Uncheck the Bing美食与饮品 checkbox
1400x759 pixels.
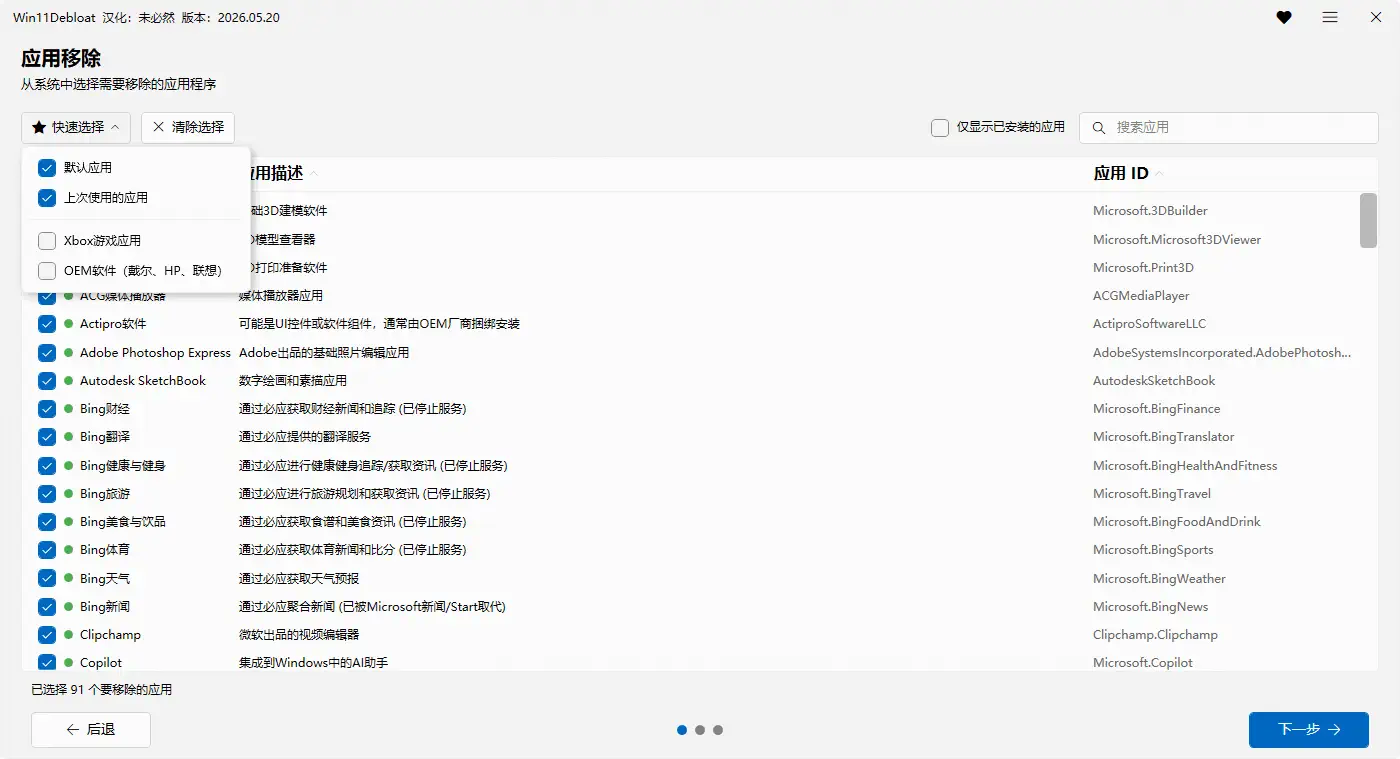47,522
